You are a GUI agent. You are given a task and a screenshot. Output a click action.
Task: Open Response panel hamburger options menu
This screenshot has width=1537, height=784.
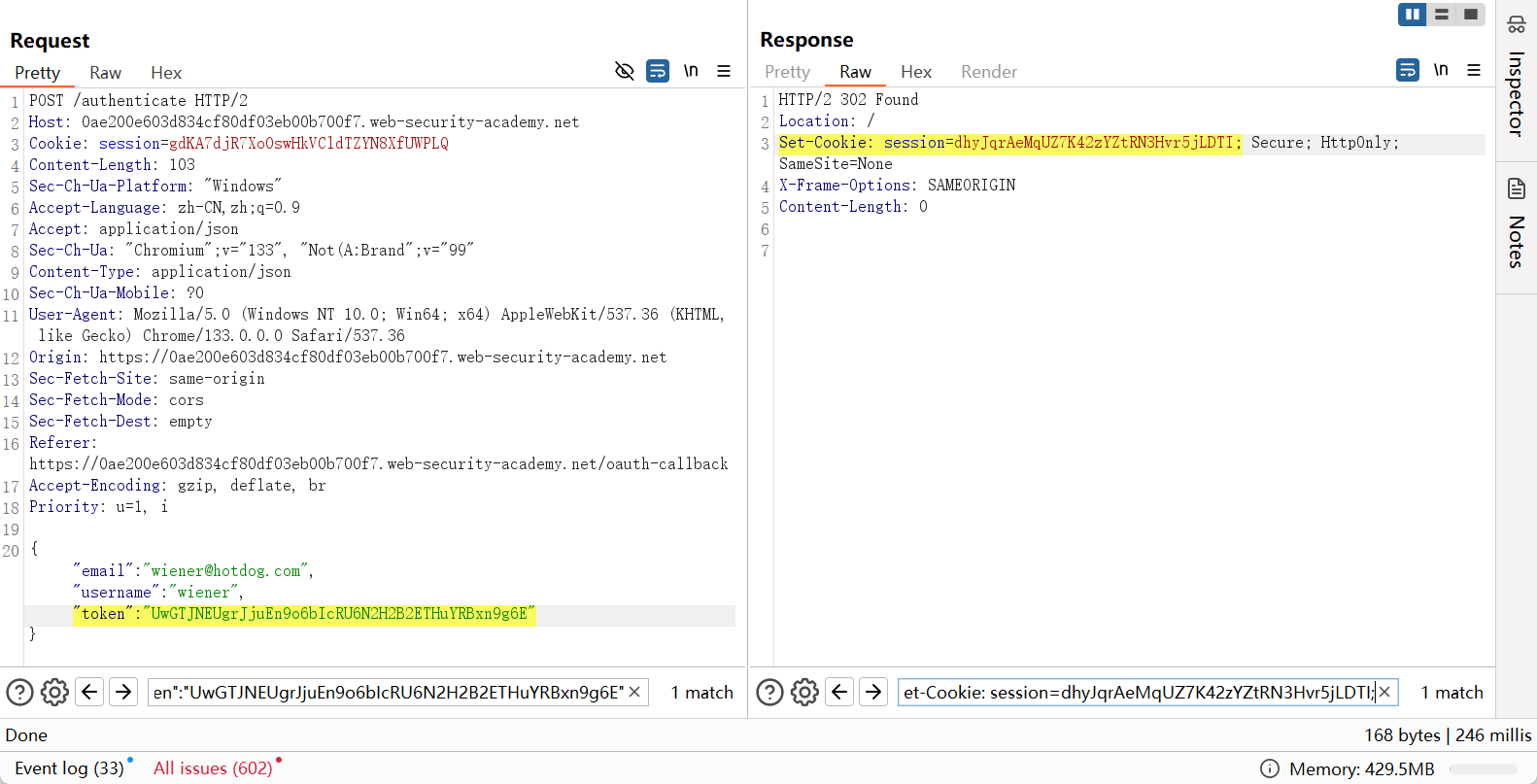tap(1474, 70)
